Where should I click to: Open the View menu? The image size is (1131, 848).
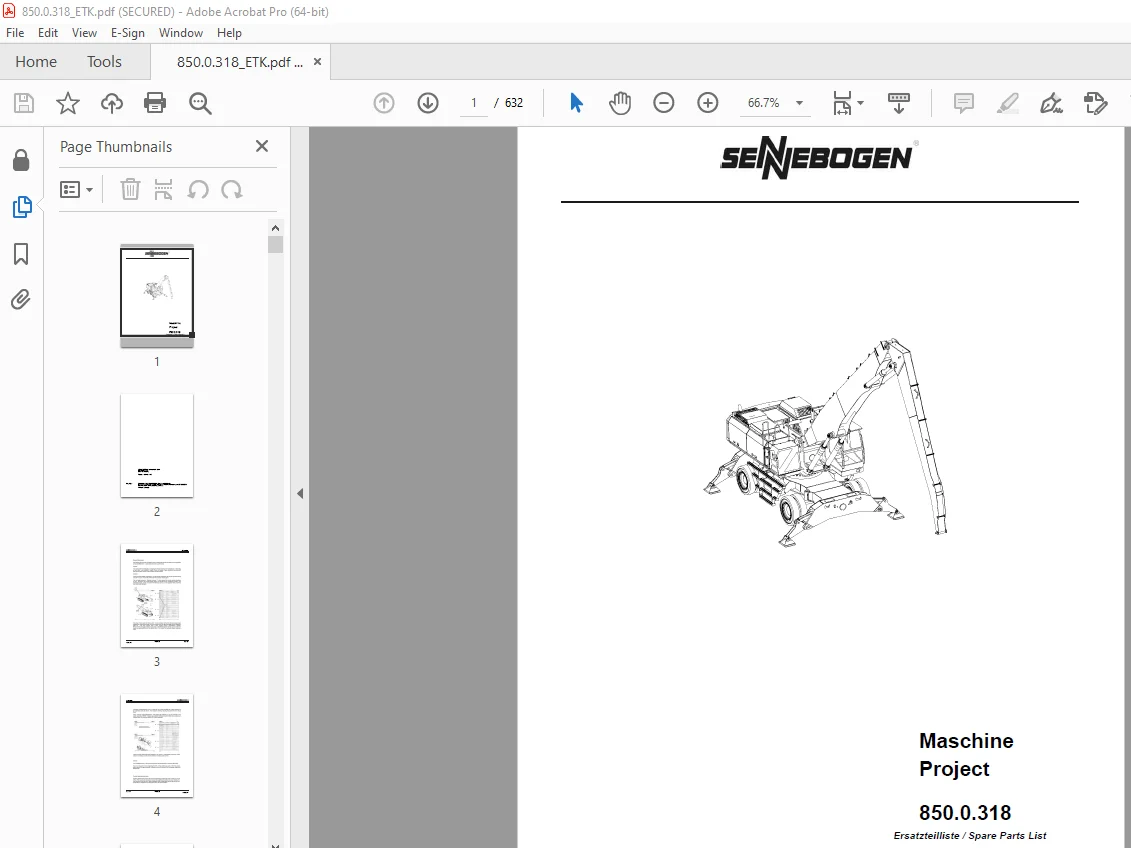[84, 32]
